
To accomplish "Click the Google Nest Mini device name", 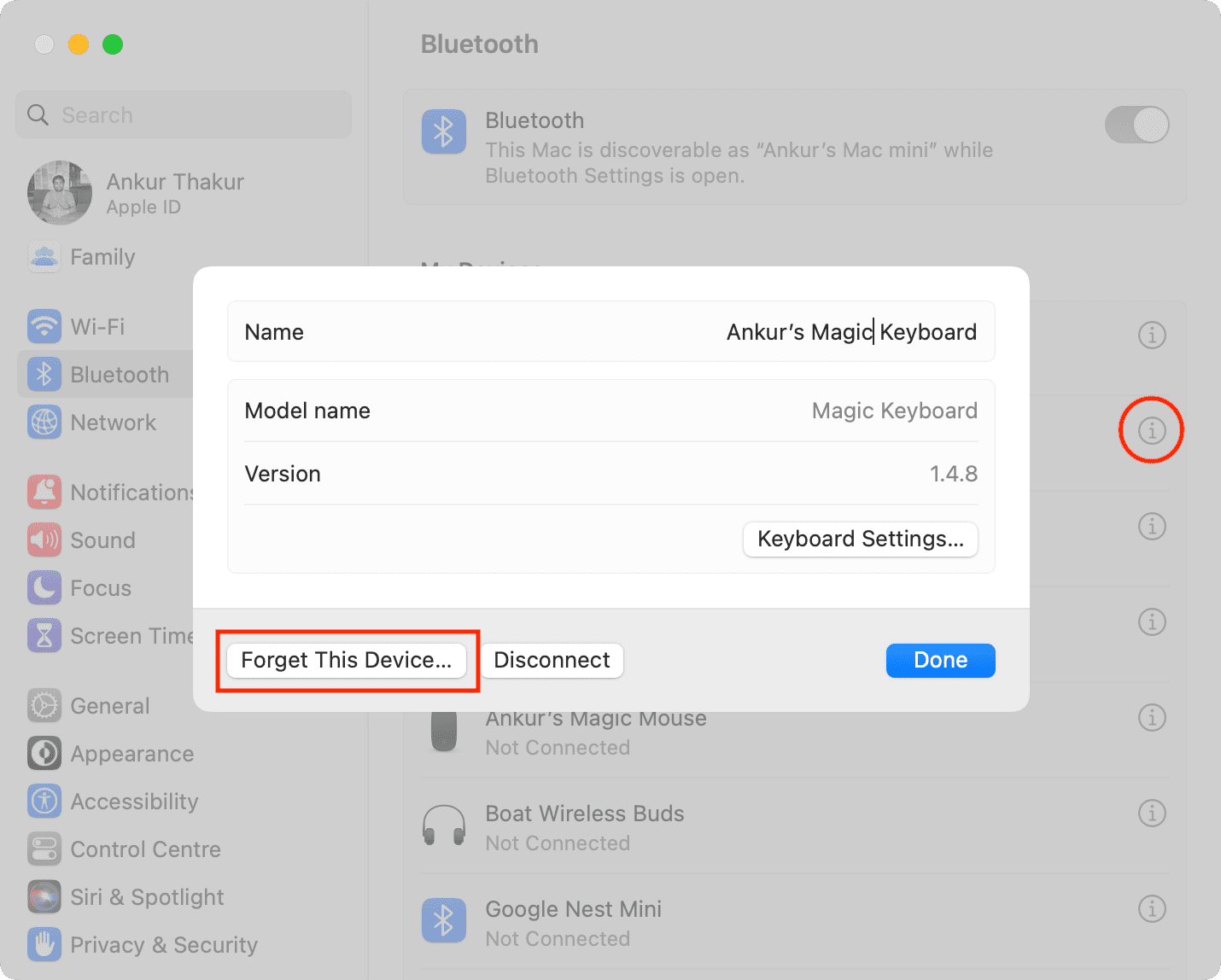I will pos(574,908).
